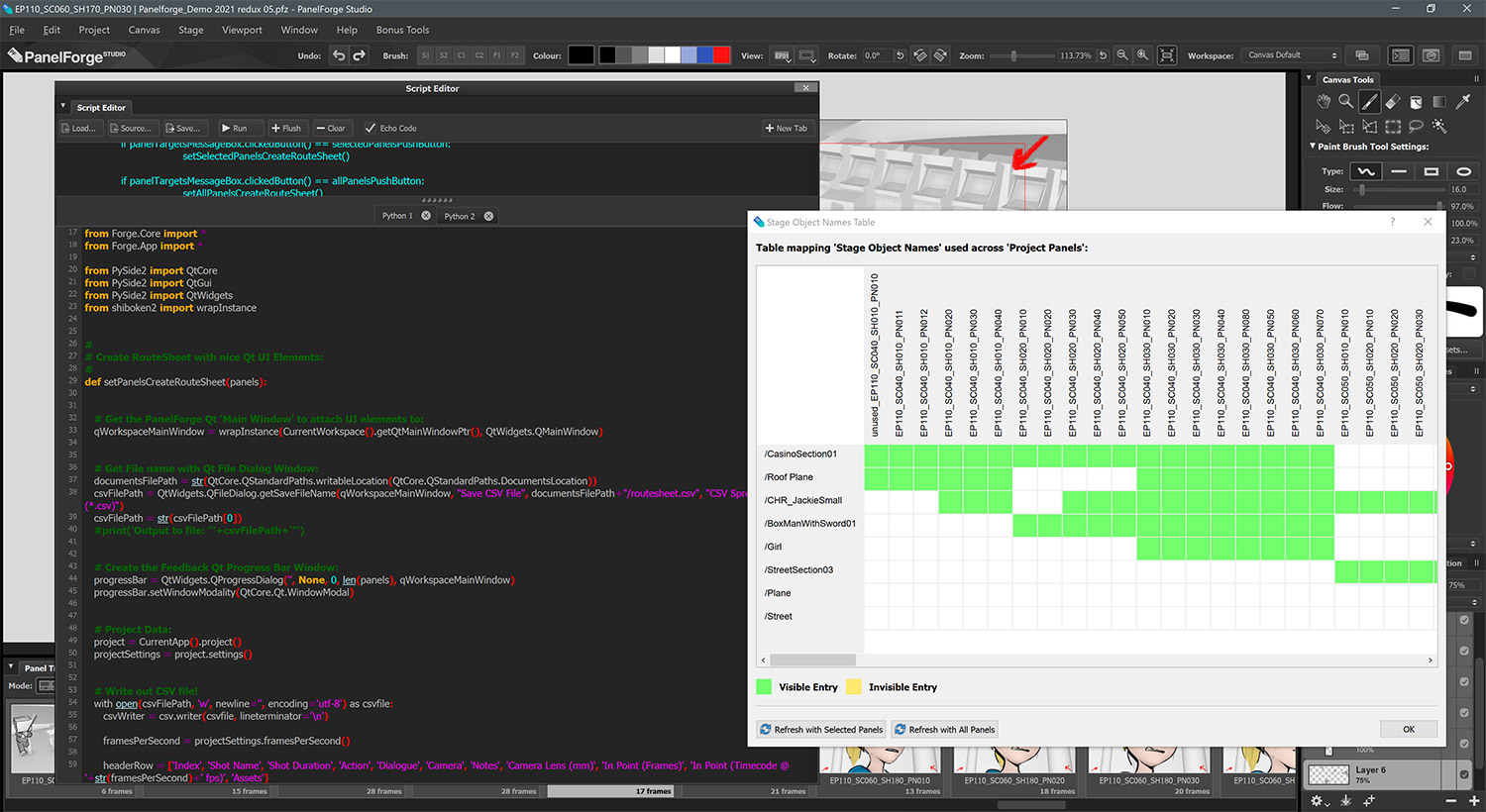Select the Eyedropper colour picker tool
The width and height of the screenshot is (1486, 812).
tap(1462, 101)
